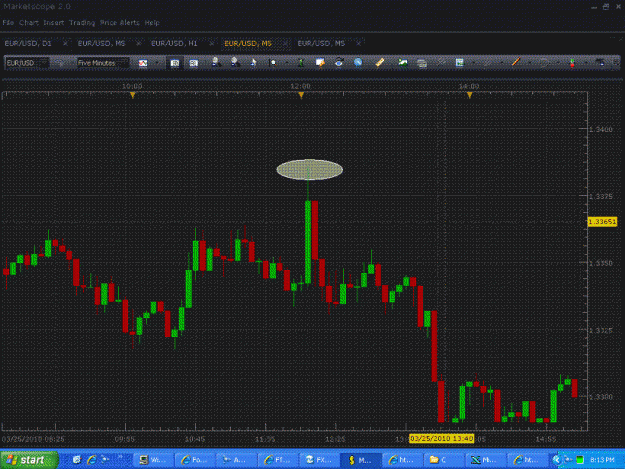Screen dimensions: 625x469
Task: Click the add note window icon
Action: coord(320,63)
